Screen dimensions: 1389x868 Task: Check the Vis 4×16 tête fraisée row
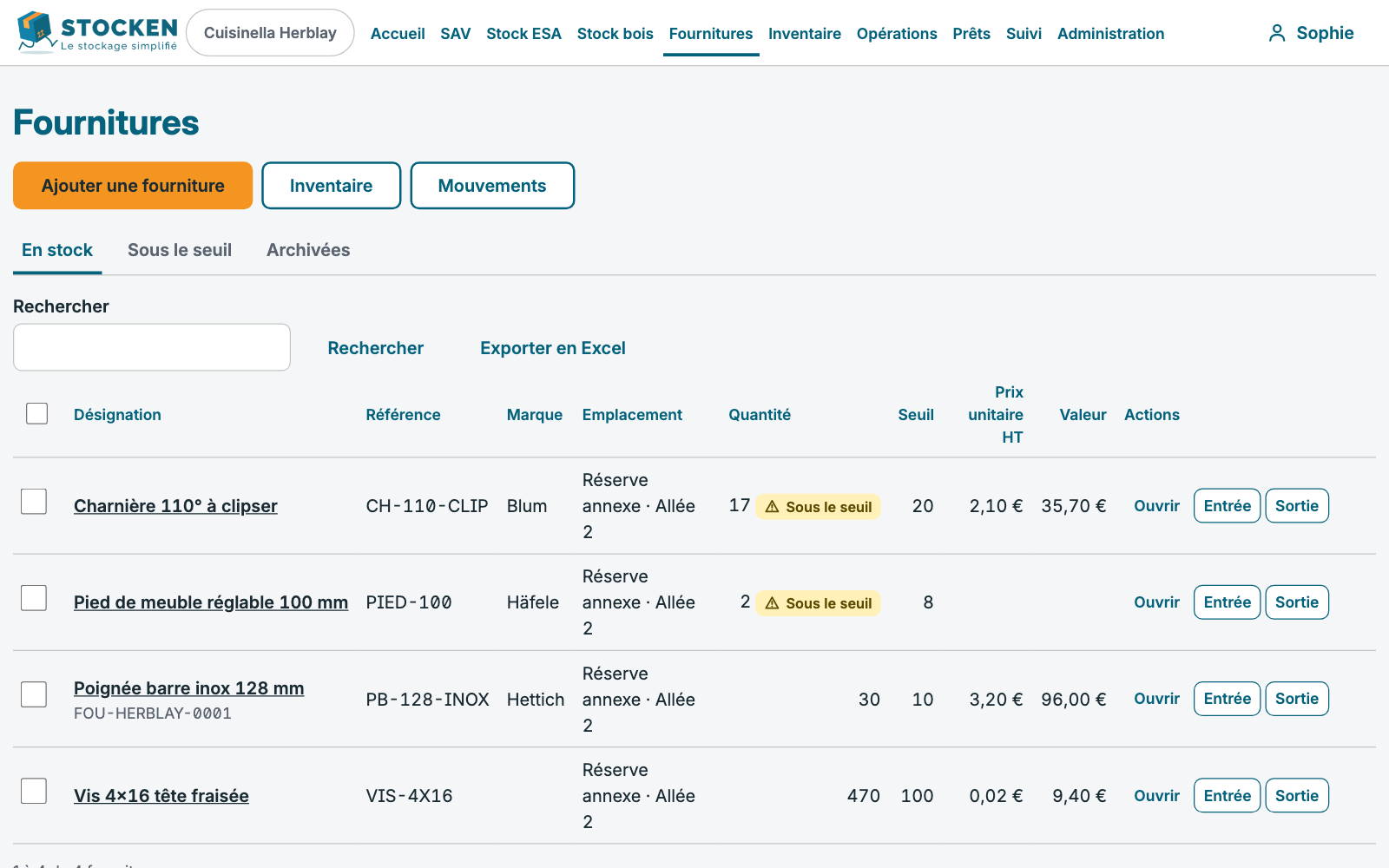point(34,791)
